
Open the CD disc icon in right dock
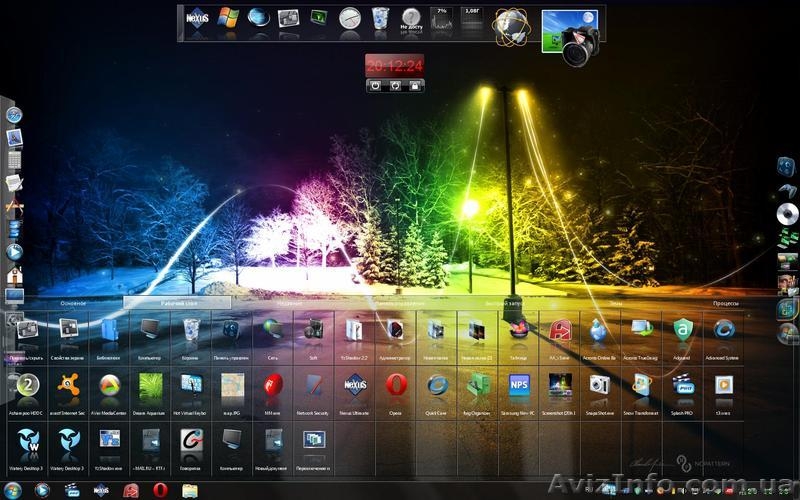click(x=787, y=213)
